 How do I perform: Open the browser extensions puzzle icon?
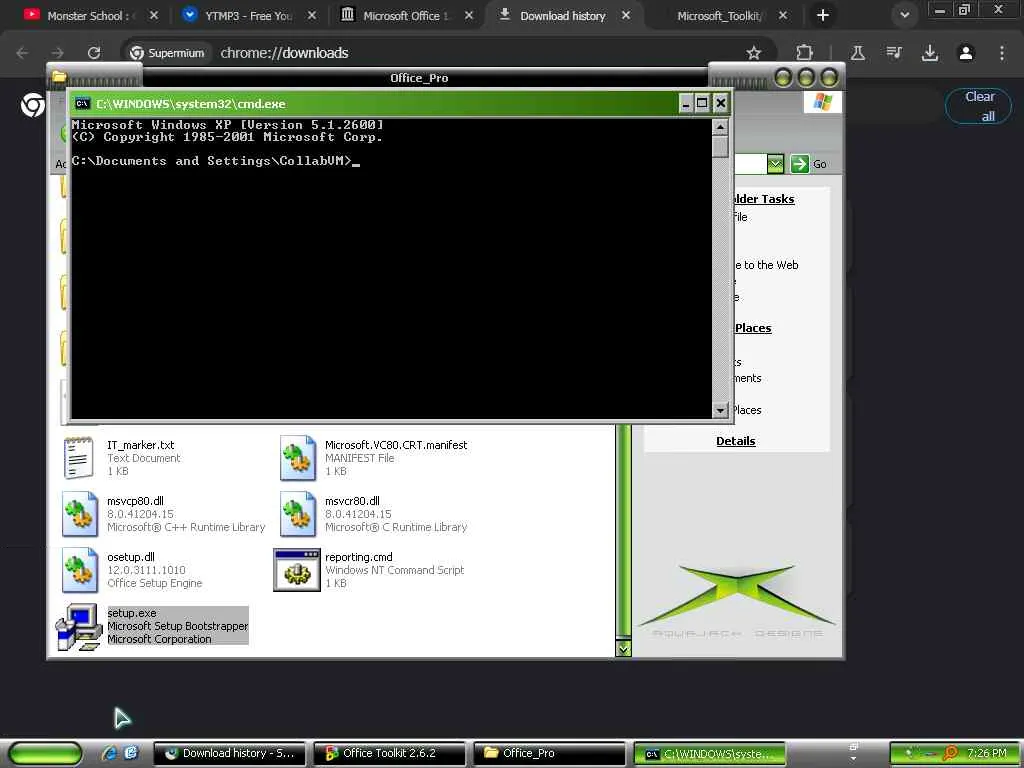pos(805,53)
